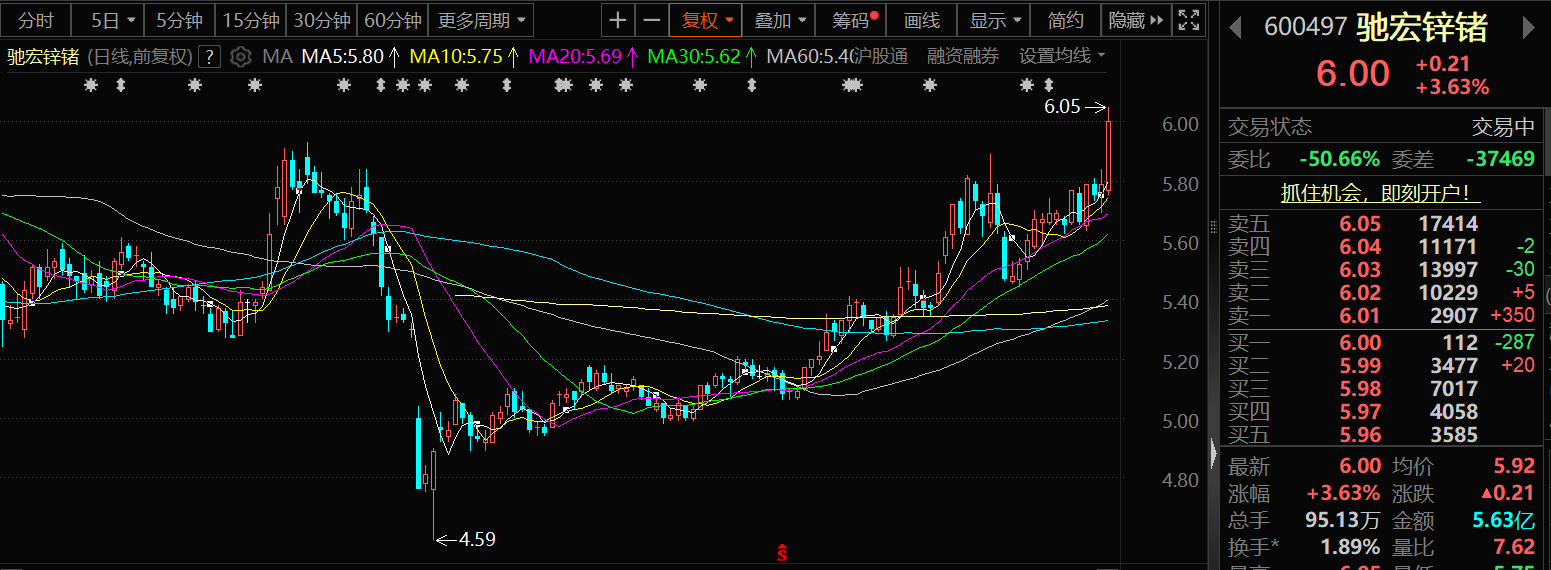Hide the right panel using 隐藏 button
The height and width of the screenshot is (570, 1551).
(x=1137, y=20)
